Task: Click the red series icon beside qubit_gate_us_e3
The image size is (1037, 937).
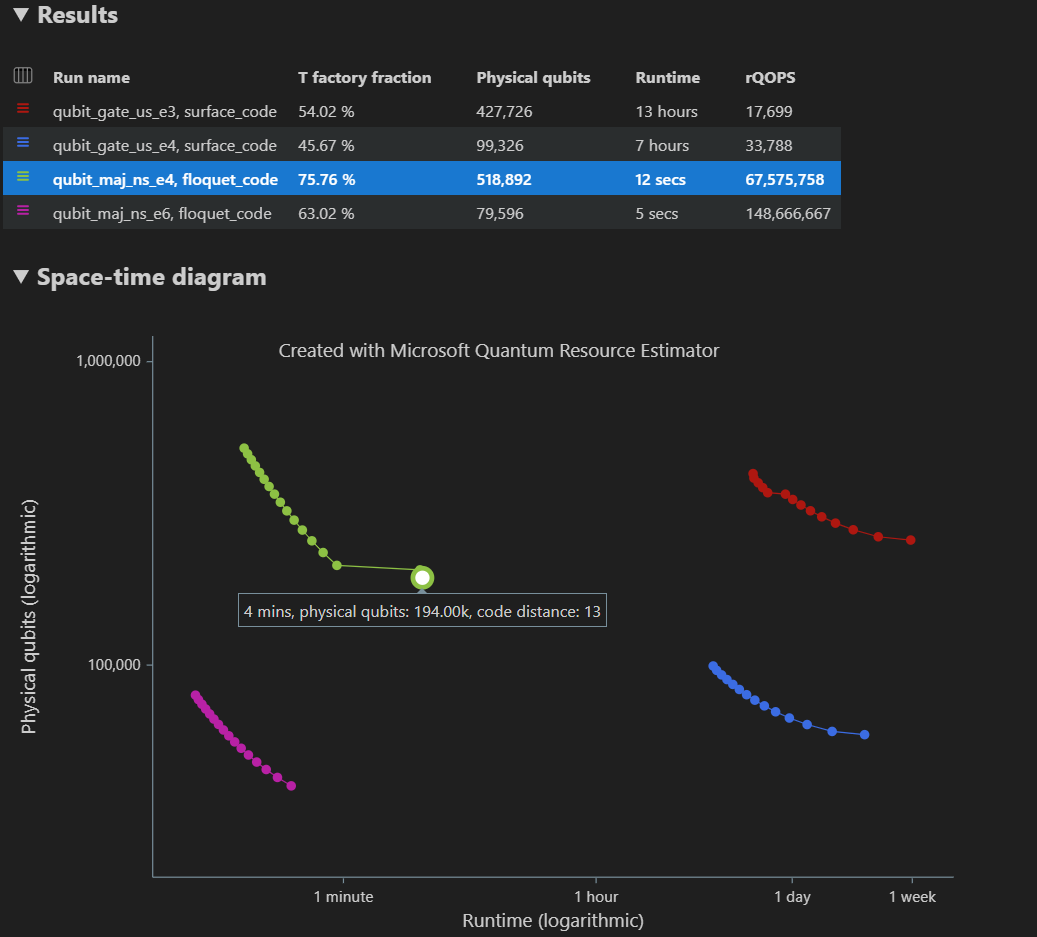Action: coord(22,111)
